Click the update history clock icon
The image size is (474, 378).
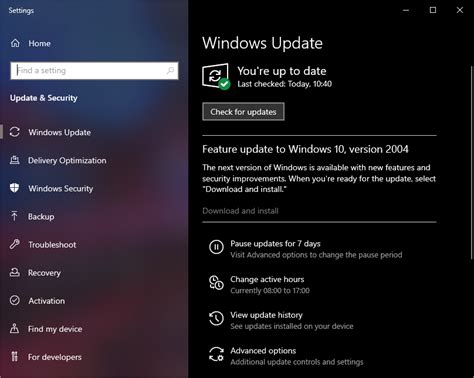(216, 318)
